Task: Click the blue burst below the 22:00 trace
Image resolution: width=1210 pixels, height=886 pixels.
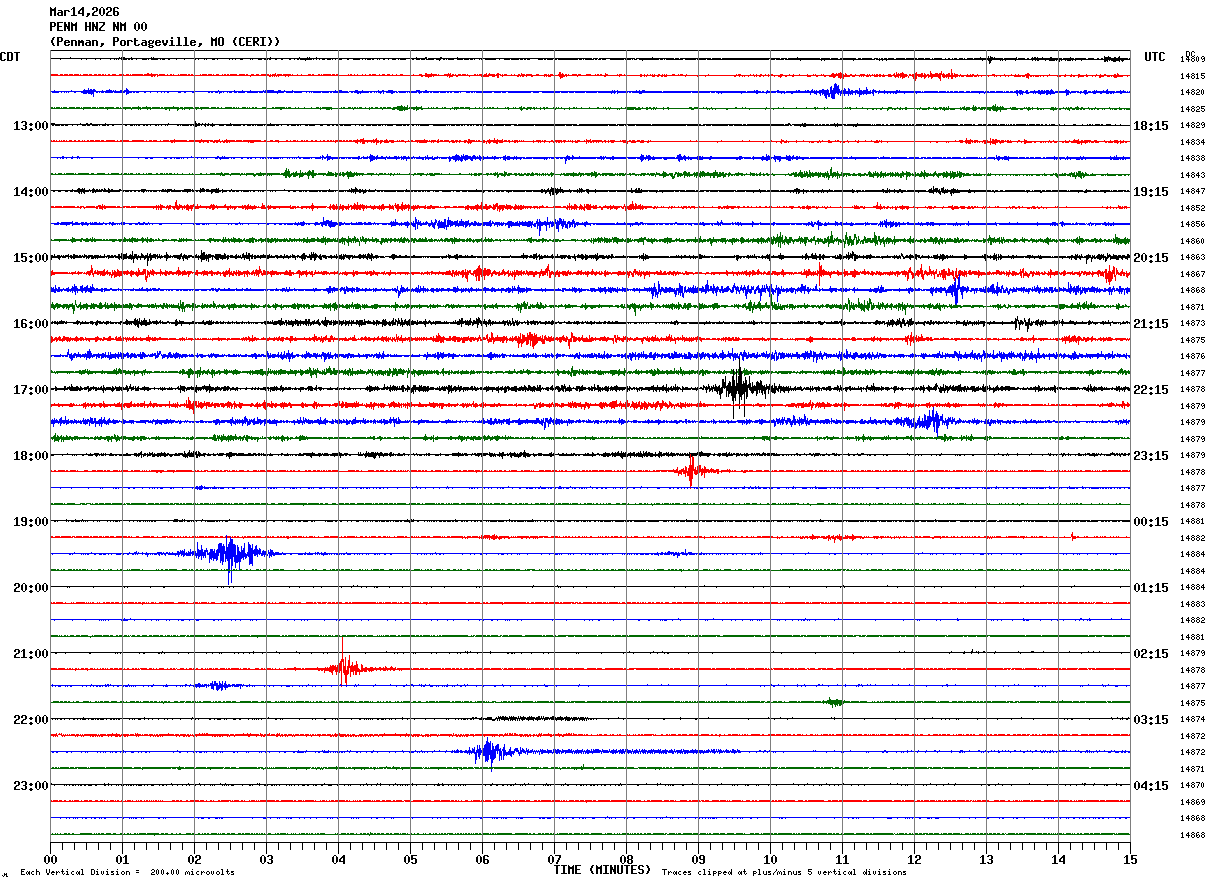Action: (x=489, y=752)
